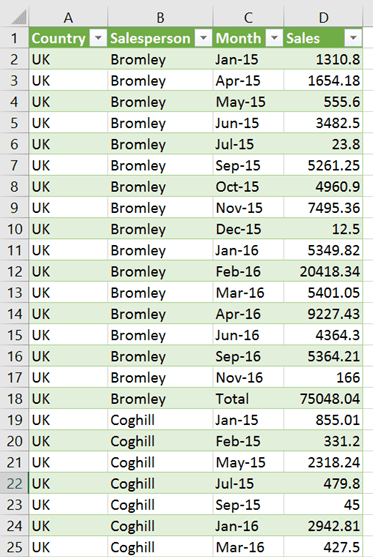Screen dimensions: 373x557
Task: Click the Feb-16 month cell
Action: tap(248, 271)
